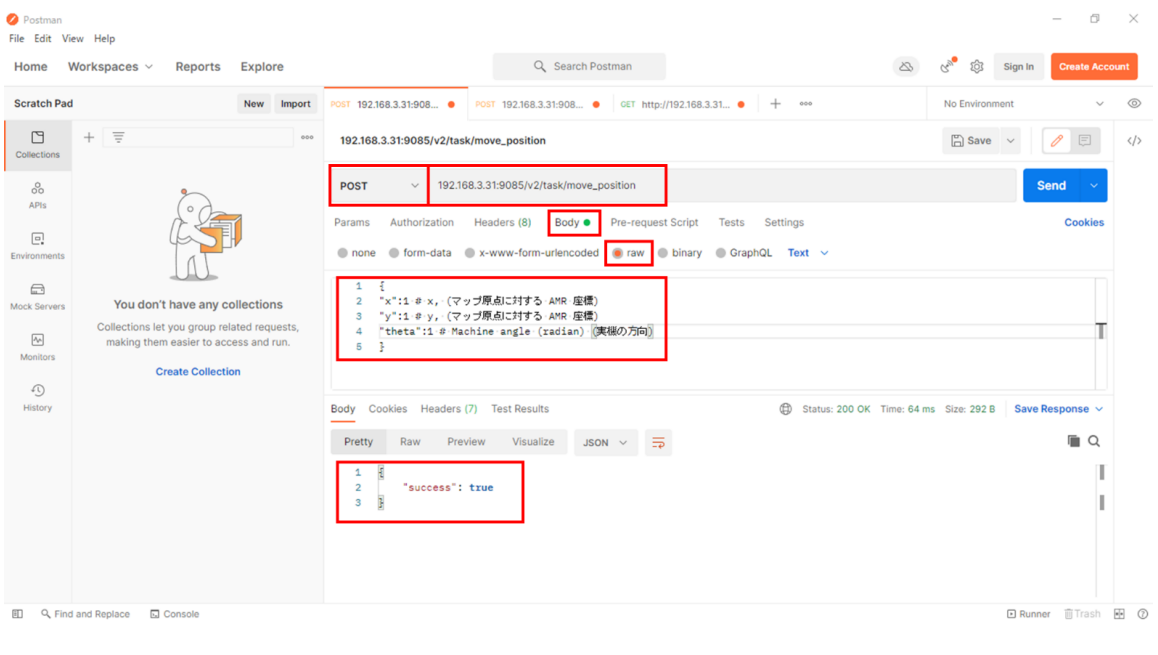Click the request URL input field

pos(720,186)
